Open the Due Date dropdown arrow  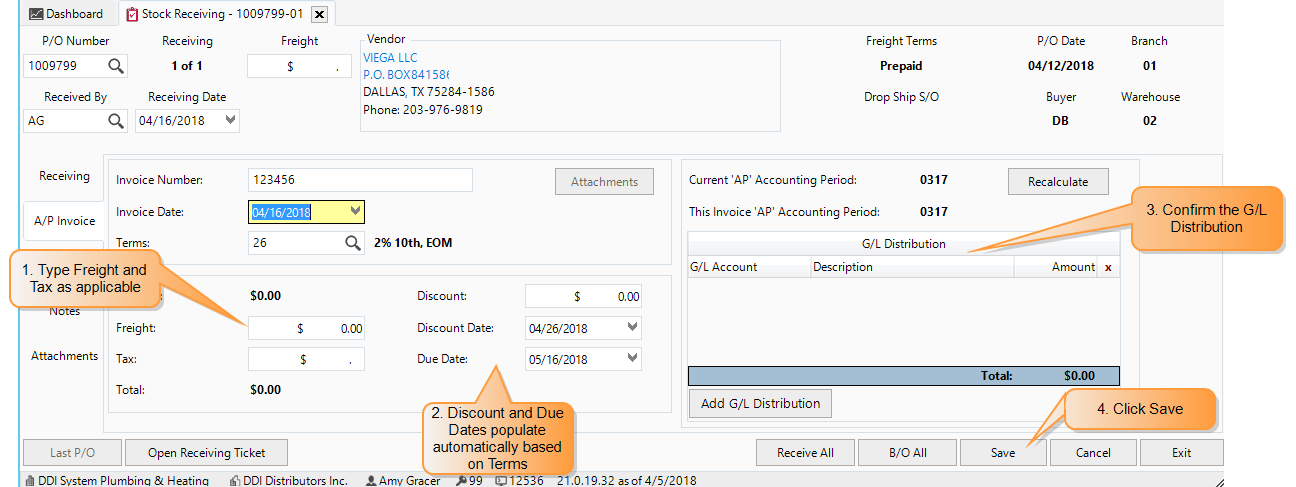(x=633, y=359)
